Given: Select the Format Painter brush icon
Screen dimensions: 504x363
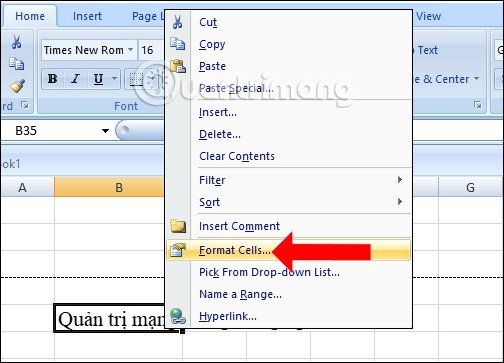Looking at the screenshot, I should (x=17, y=85).
